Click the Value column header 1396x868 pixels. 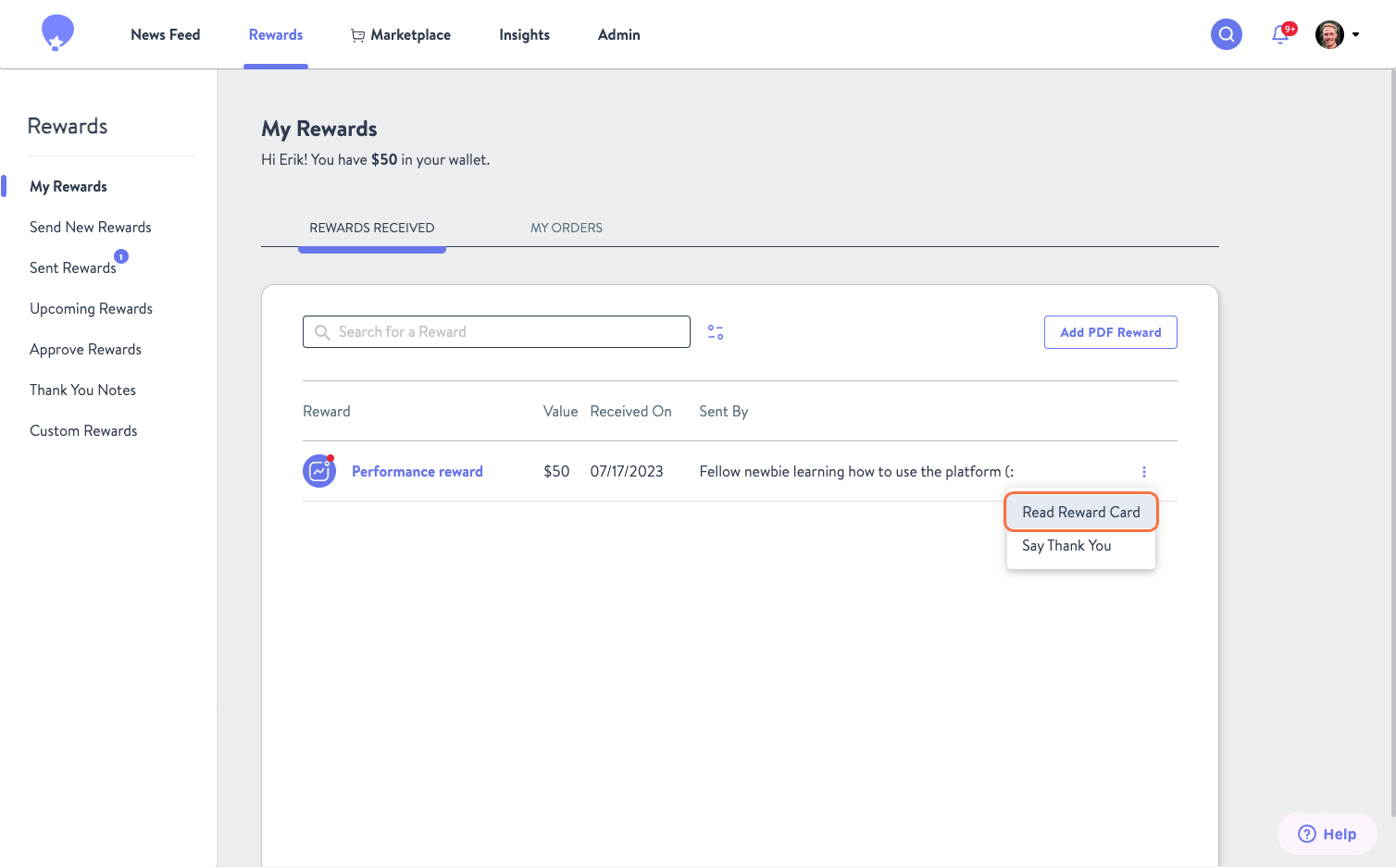point(560,412)
